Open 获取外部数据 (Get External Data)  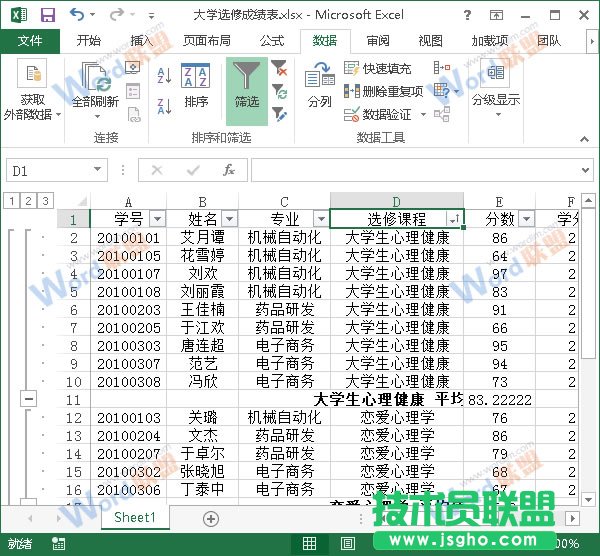(32, 90)
